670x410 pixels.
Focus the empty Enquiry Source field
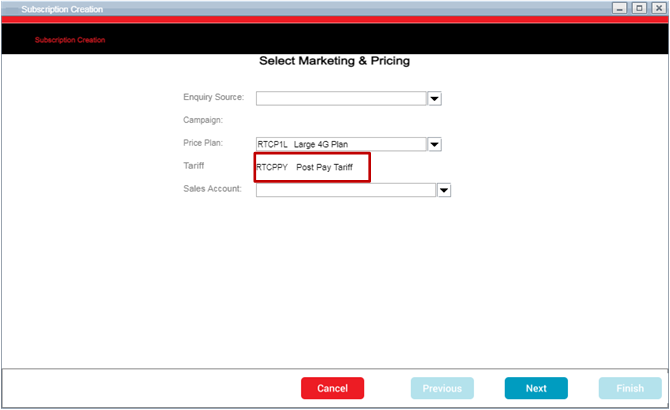(341, 99)
